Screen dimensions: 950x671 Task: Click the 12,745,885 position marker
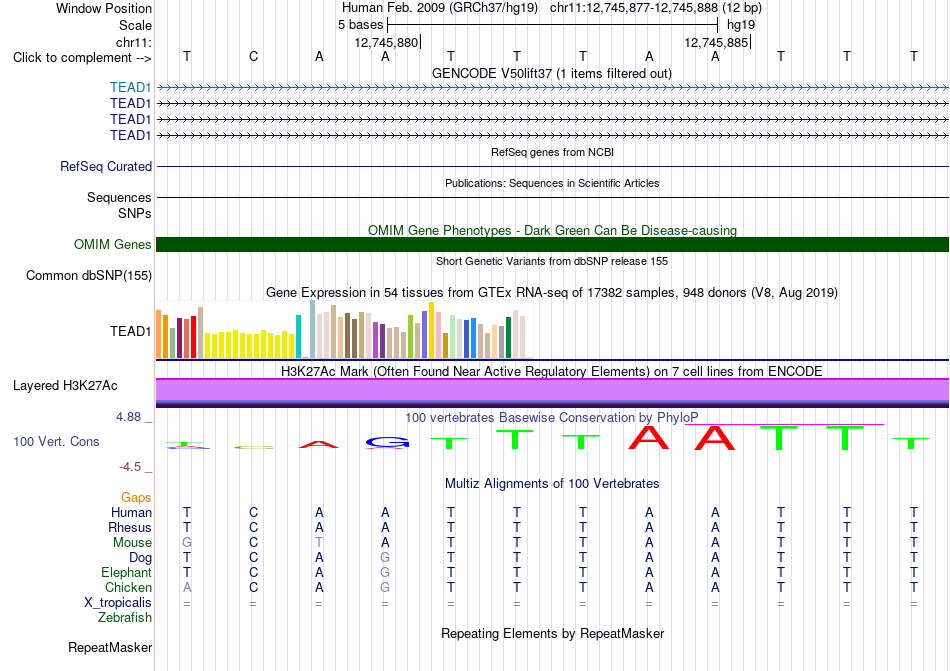716,42
